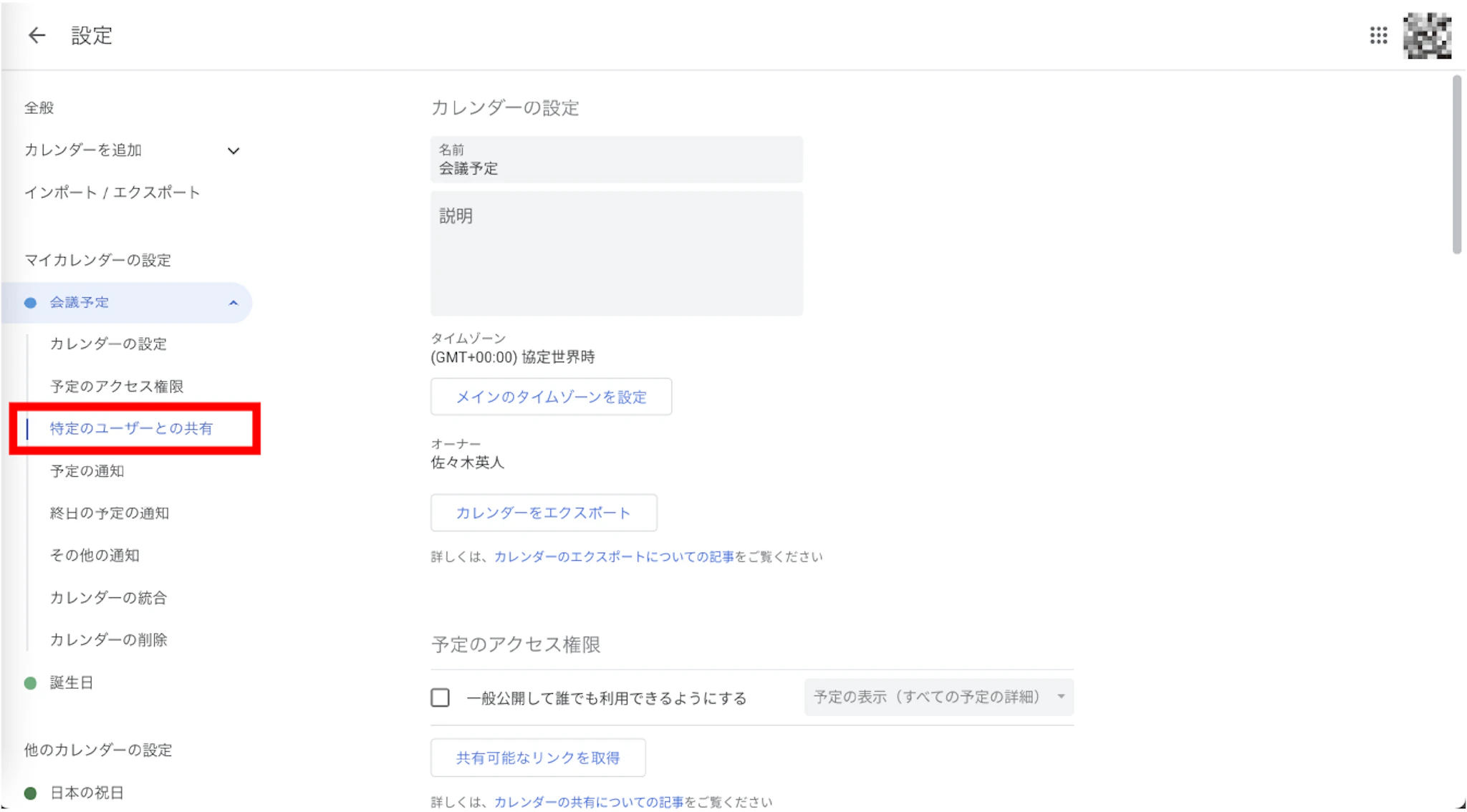This screenshot has width=1467, height=812.
Task: Click カレンダーをエクスポート button
Action: pos(543,513)
